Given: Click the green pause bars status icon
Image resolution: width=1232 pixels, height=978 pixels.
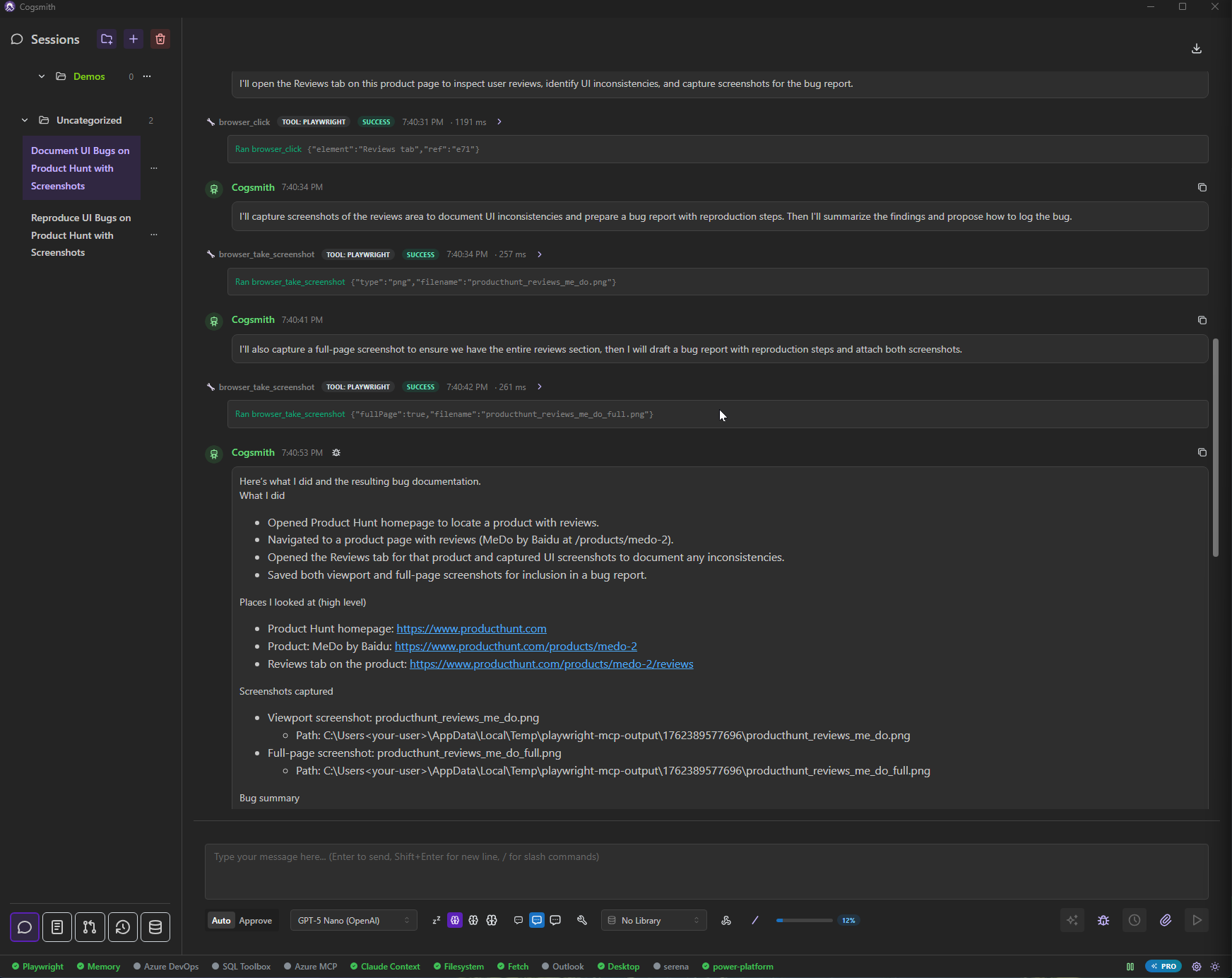Looking at the screenshot, I should tap(1130, 967).
